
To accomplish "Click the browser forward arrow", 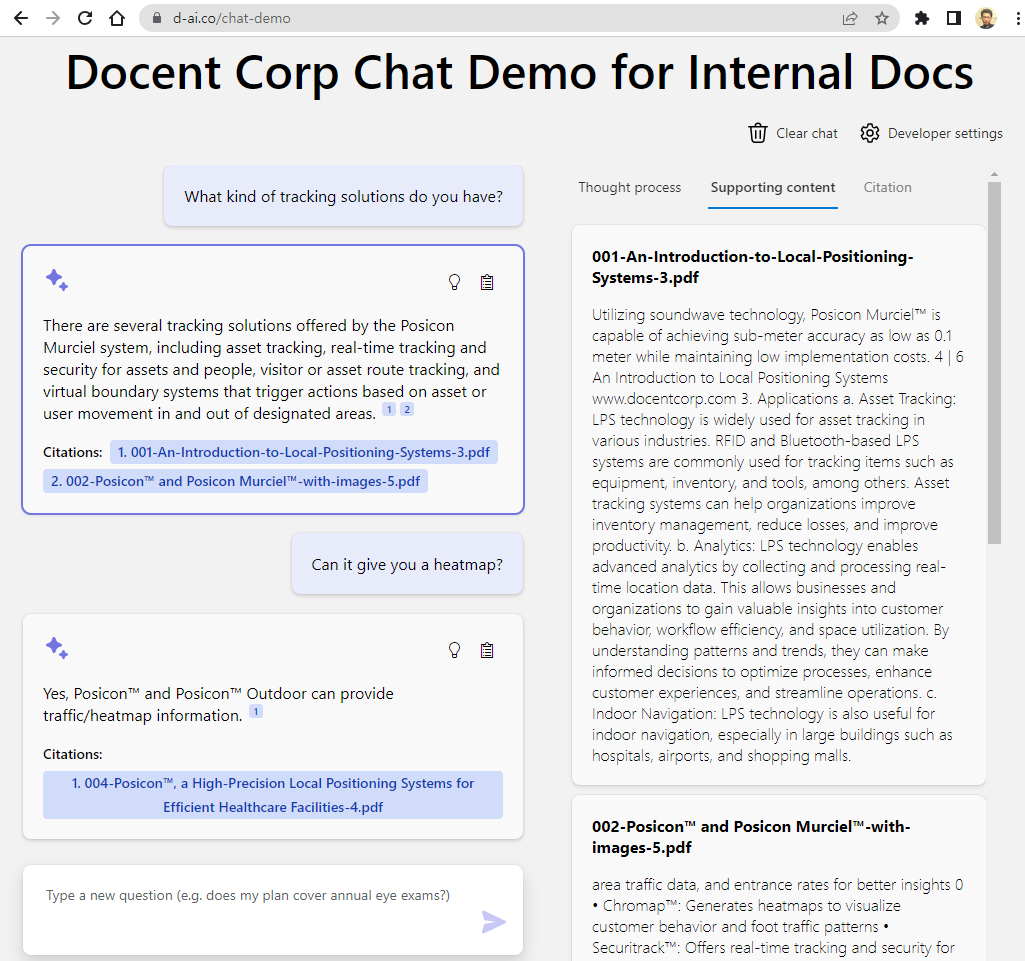I will click(53, 18).
